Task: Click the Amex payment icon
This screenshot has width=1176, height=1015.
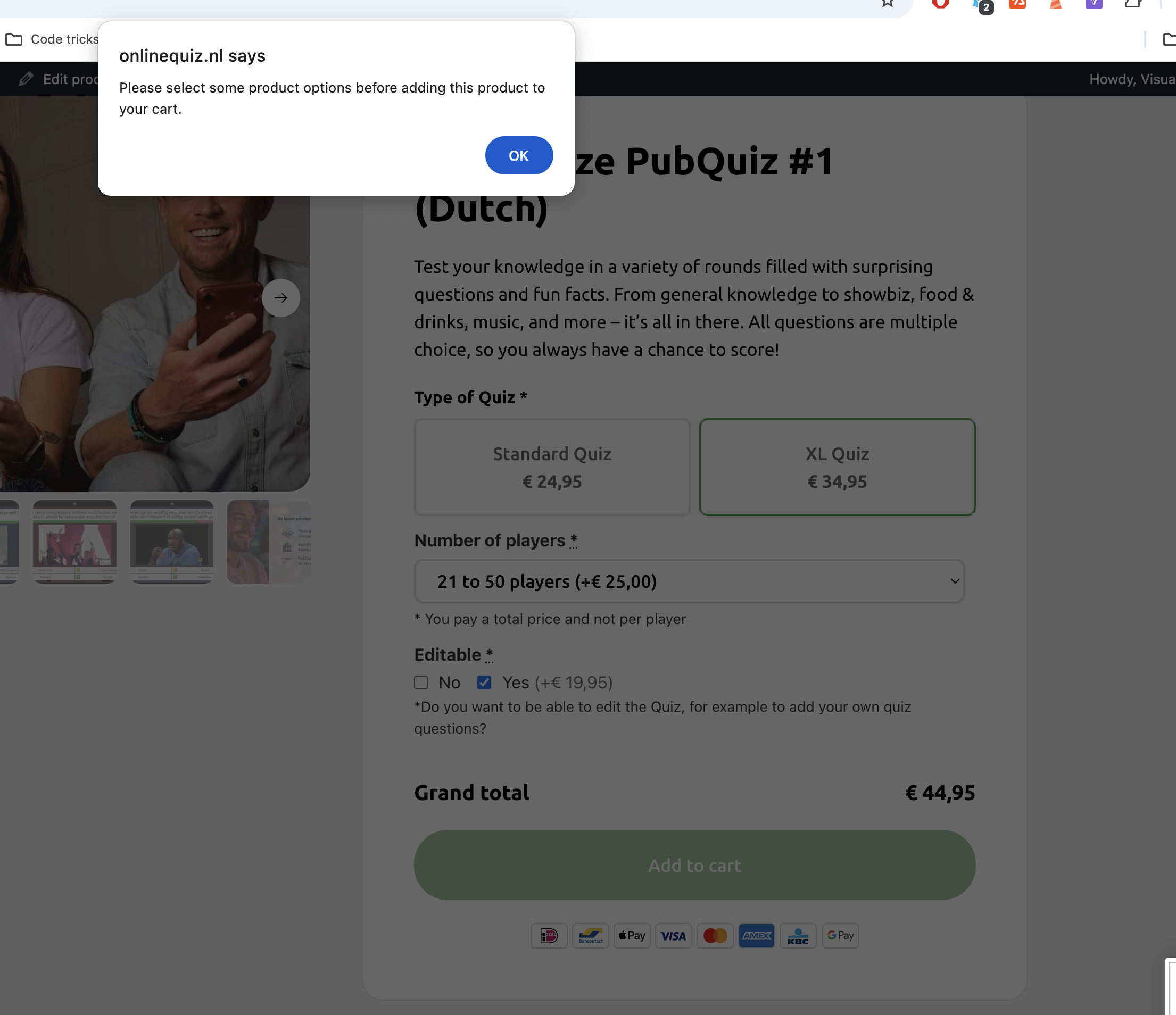Action: (x=757, y=936)
